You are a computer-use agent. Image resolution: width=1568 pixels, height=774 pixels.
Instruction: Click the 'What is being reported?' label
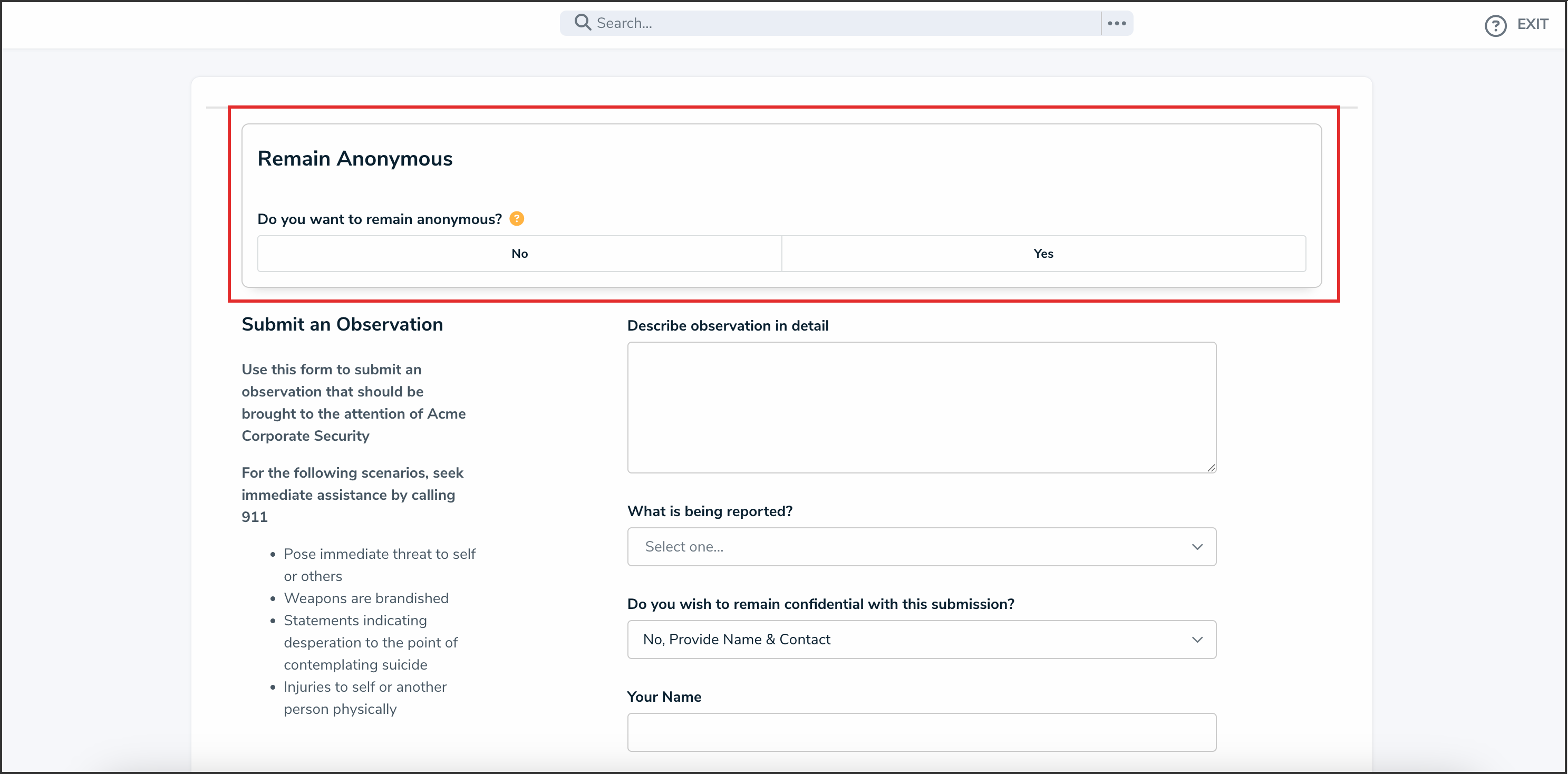[710, 511]
